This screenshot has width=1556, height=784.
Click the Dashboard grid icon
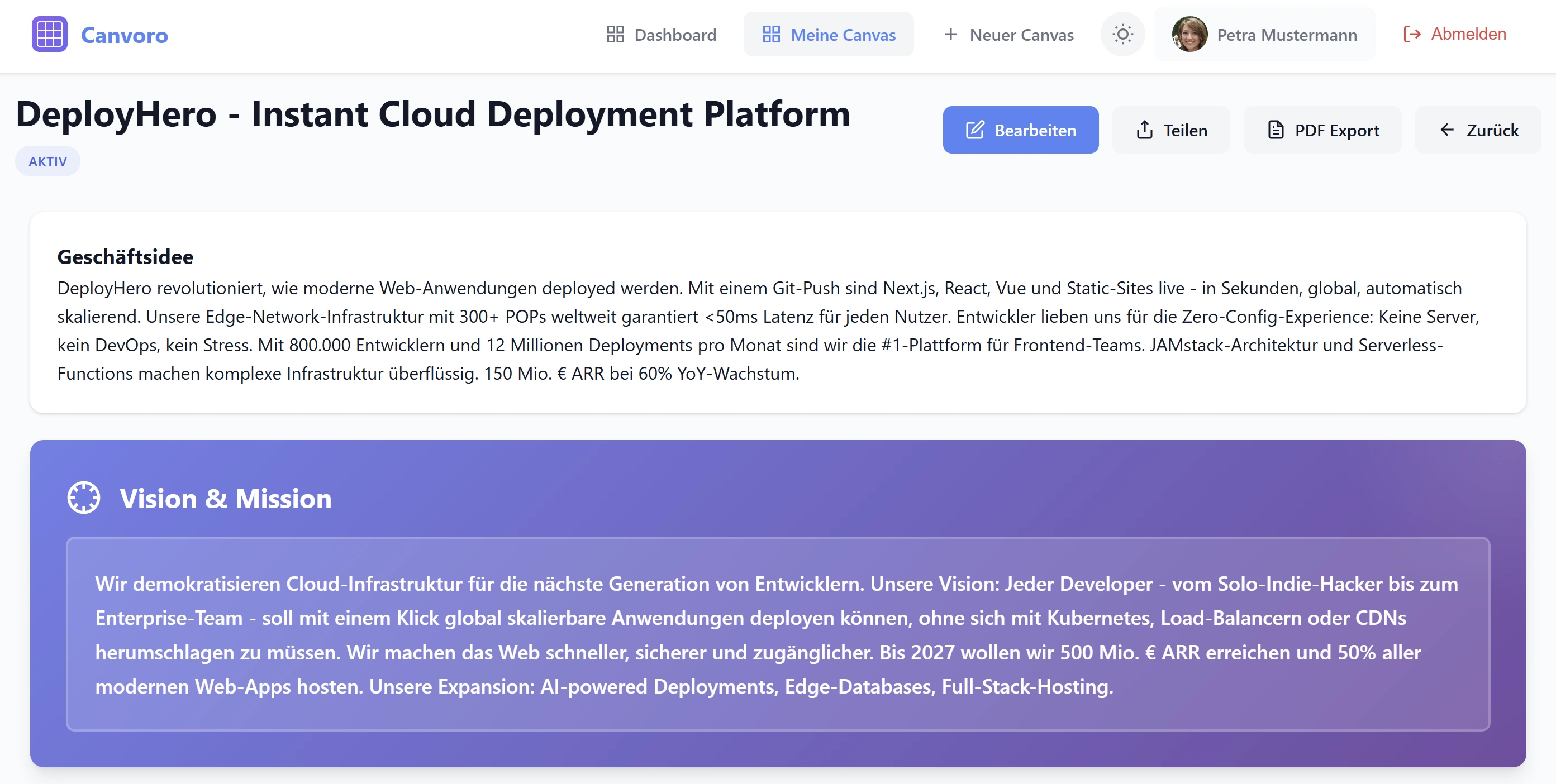[x=615, y=35]
